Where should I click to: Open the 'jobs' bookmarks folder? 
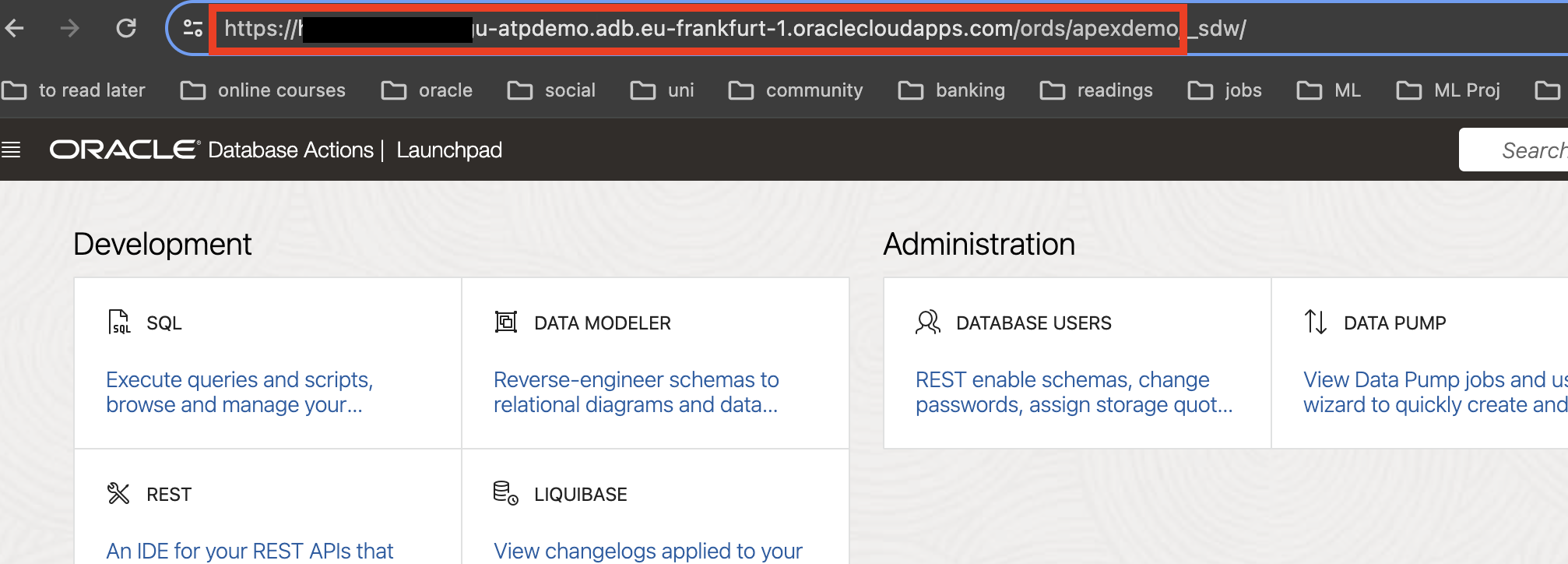pos(1225,90)
